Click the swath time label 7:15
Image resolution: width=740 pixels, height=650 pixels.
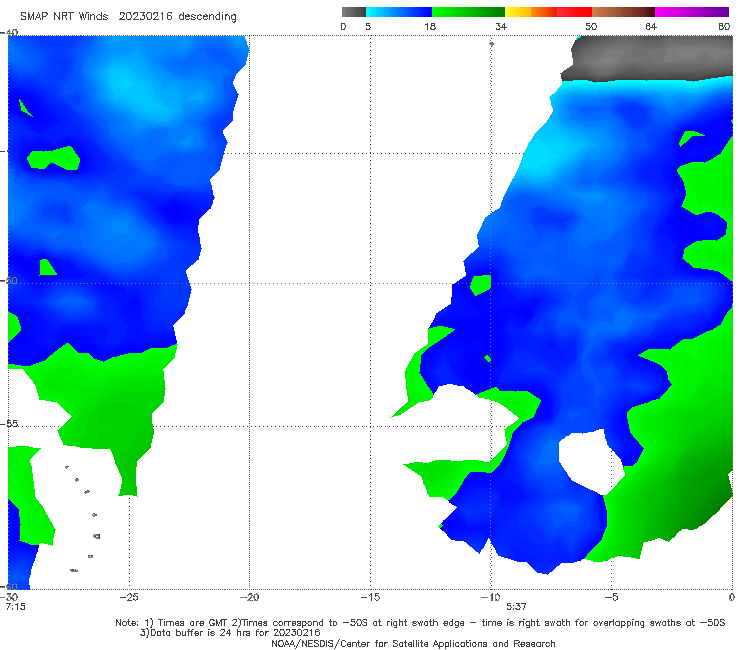16,607
